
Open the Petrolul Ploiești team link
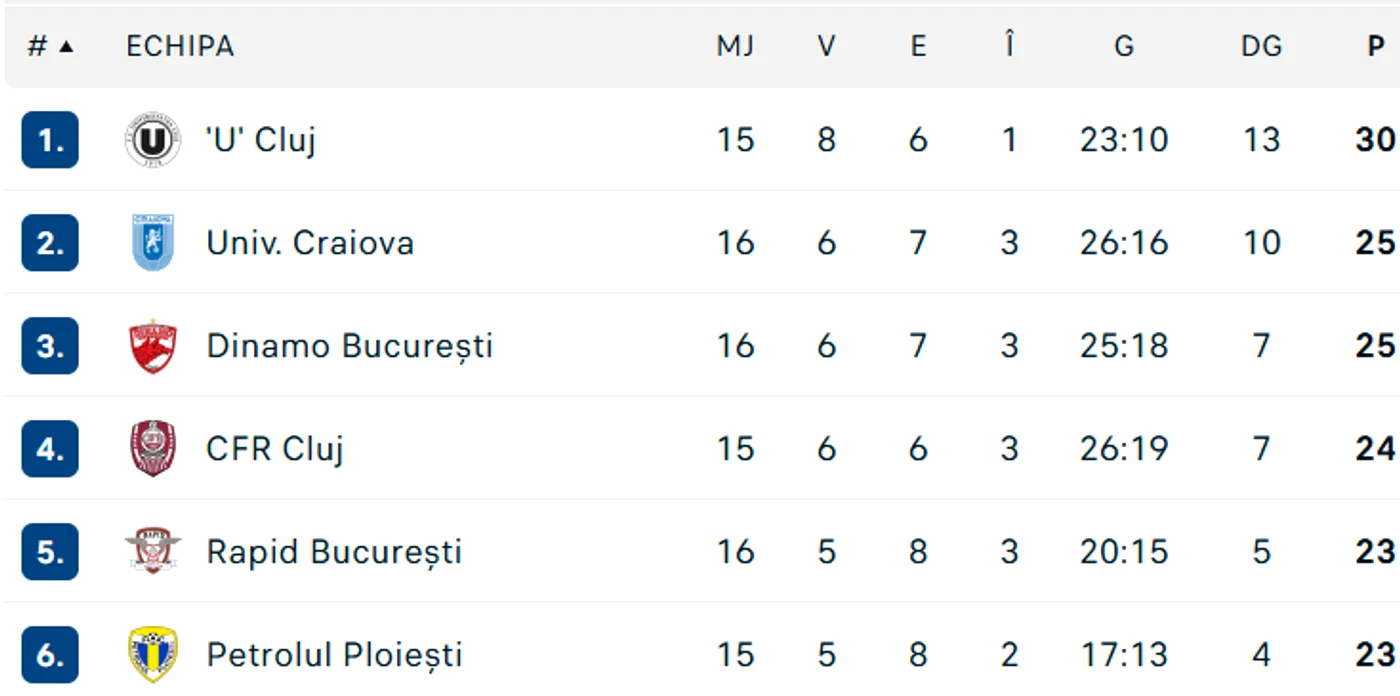pyautogui.click(x=334, y=655)
